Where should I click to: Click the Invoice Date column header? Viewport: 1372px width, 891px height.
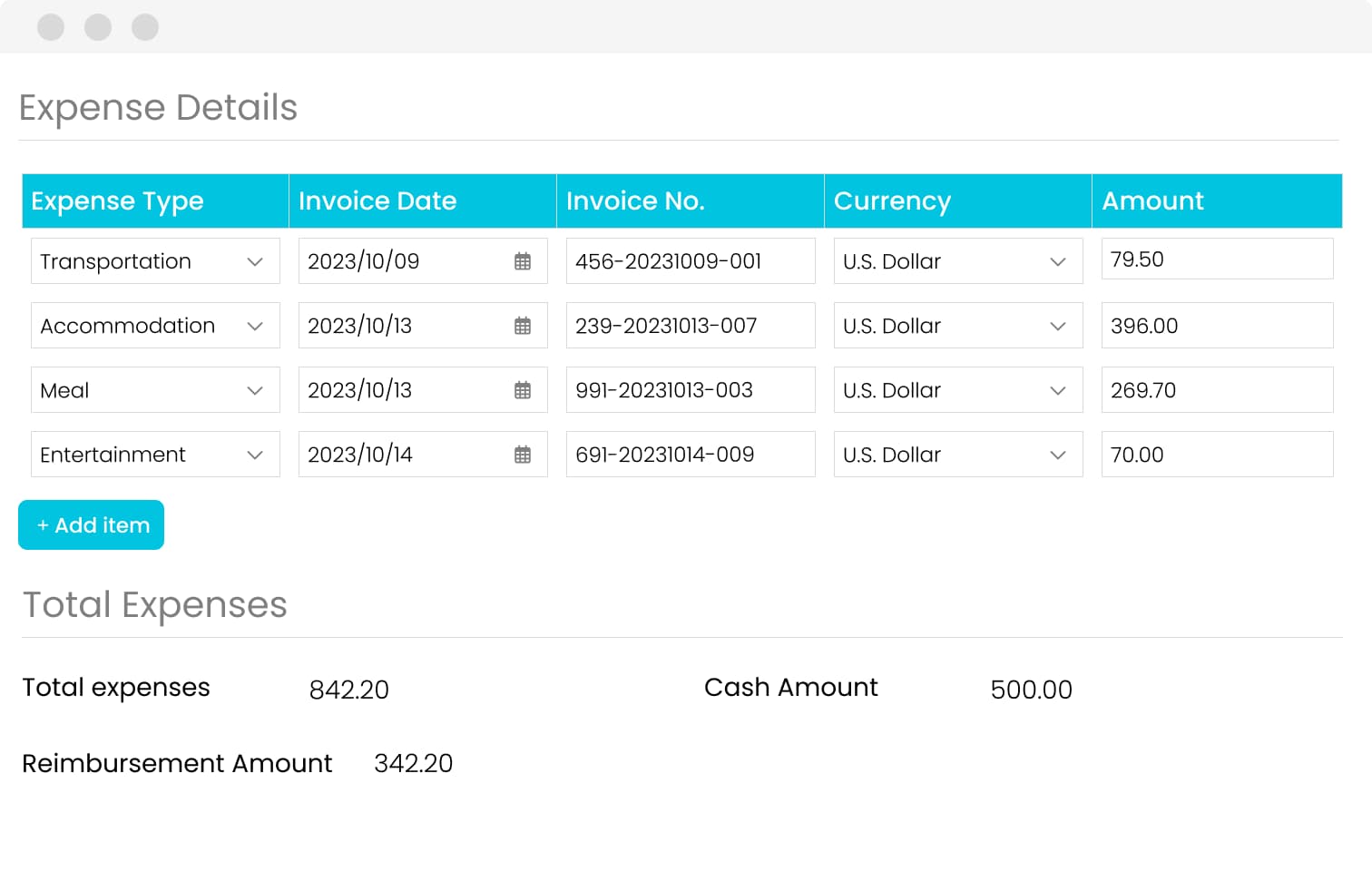point(422,201)
